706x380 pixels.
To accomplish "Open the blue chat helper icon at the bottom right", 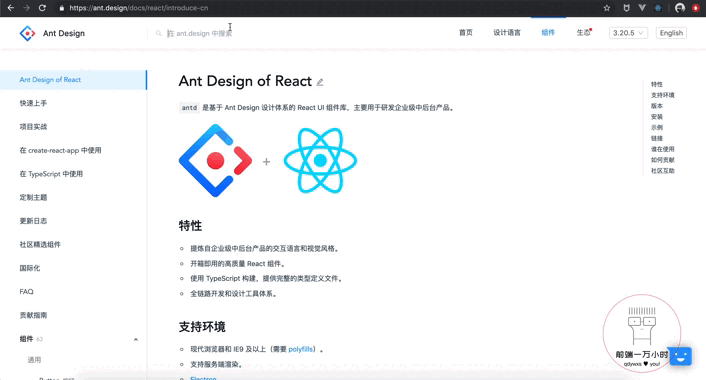I will [x=680, y=356].
